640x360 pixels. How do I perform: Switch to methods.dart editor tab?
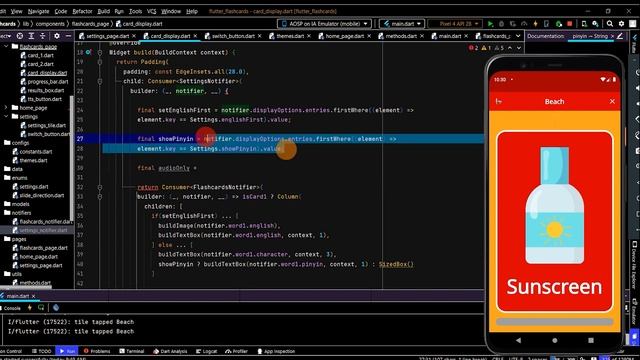tap(401, 36)
